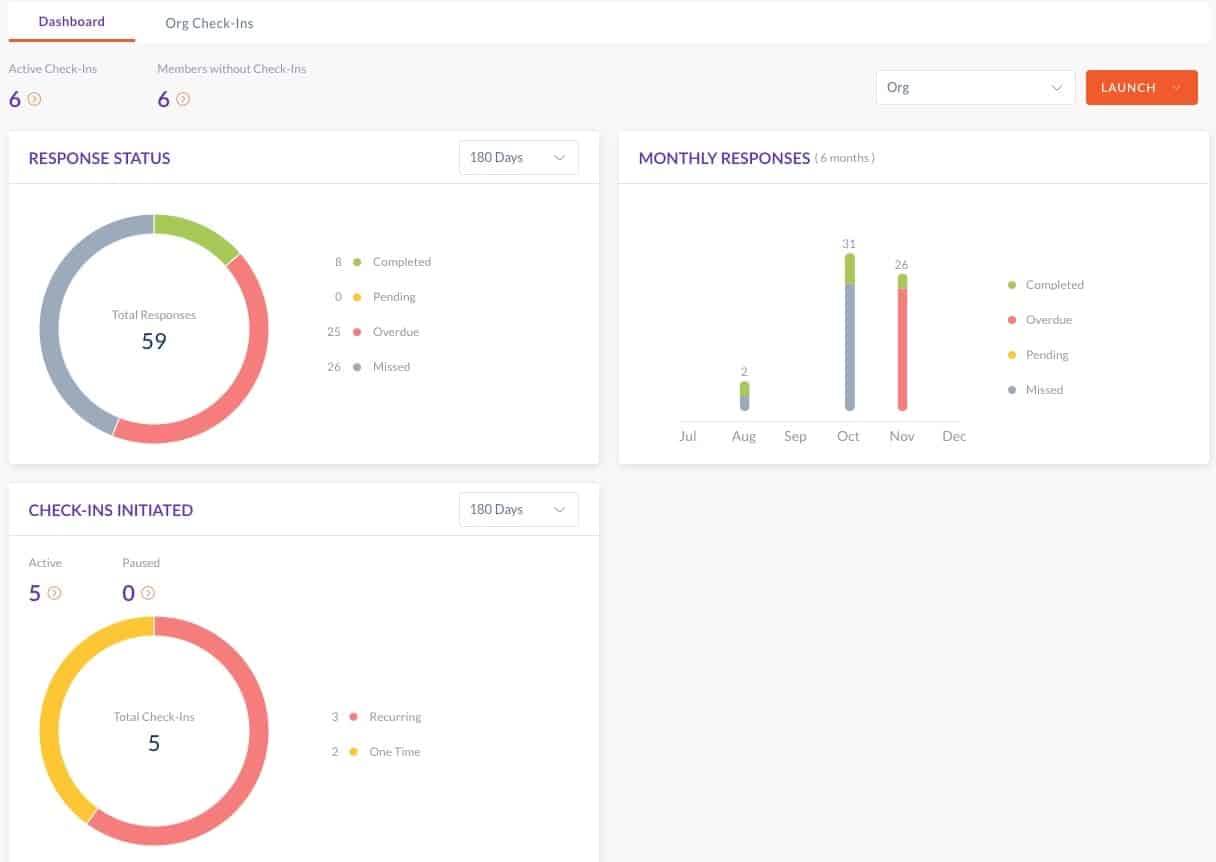This screenshot has width=1216, height=862.
Task: Click value 2 above August bar
Action: [x=744, y=372]
